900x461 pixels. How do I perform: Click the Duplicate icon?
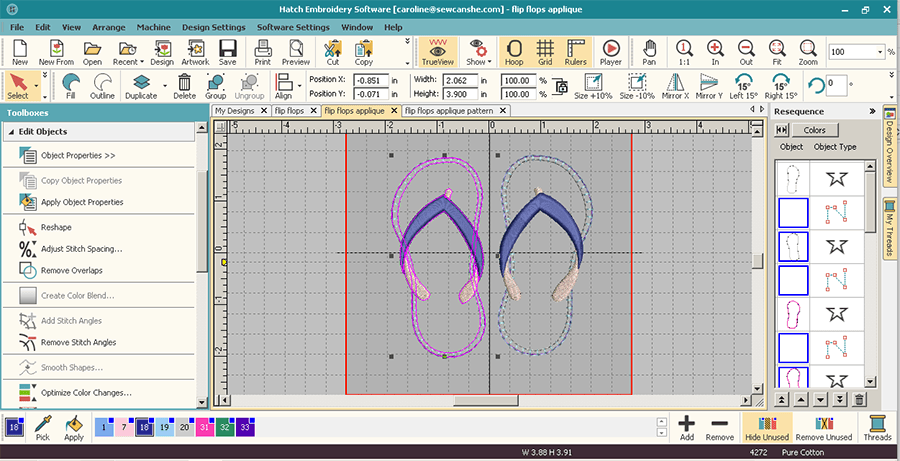pos(141,86)
